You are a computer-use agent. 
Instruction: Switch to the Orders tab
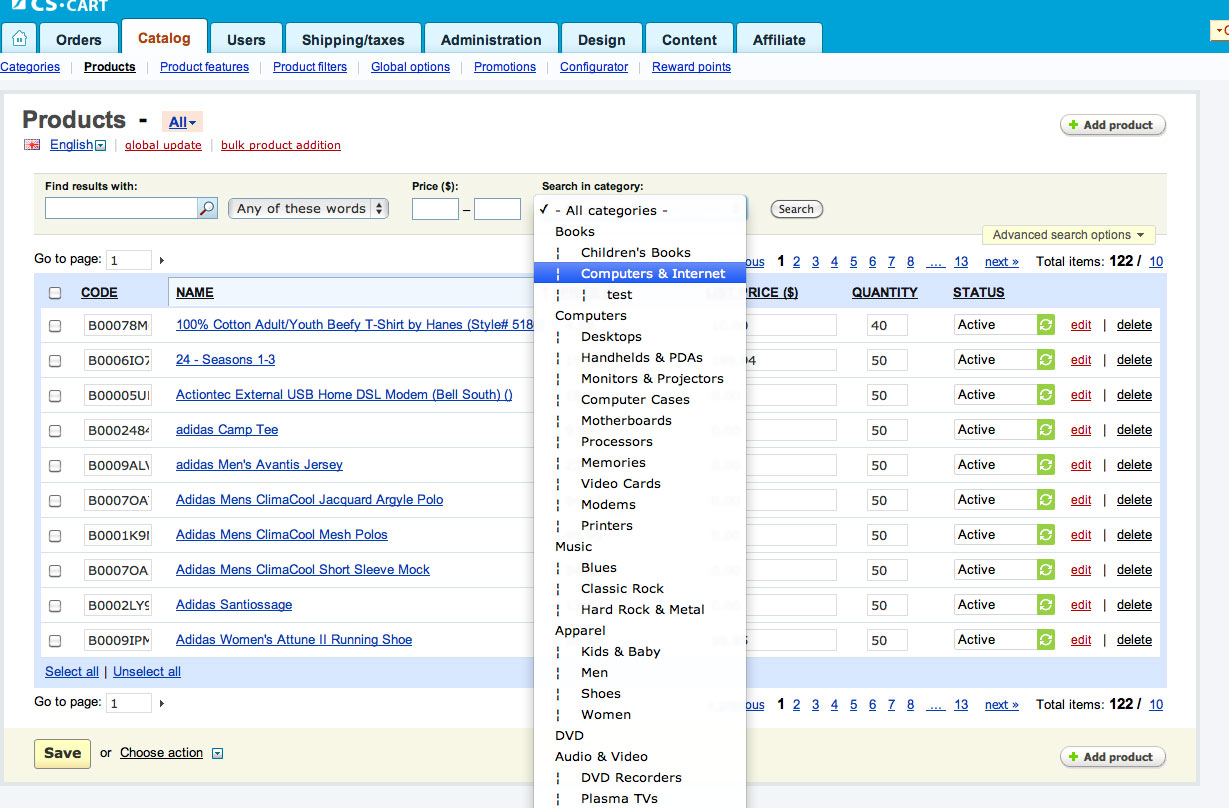tap(79, 39)
